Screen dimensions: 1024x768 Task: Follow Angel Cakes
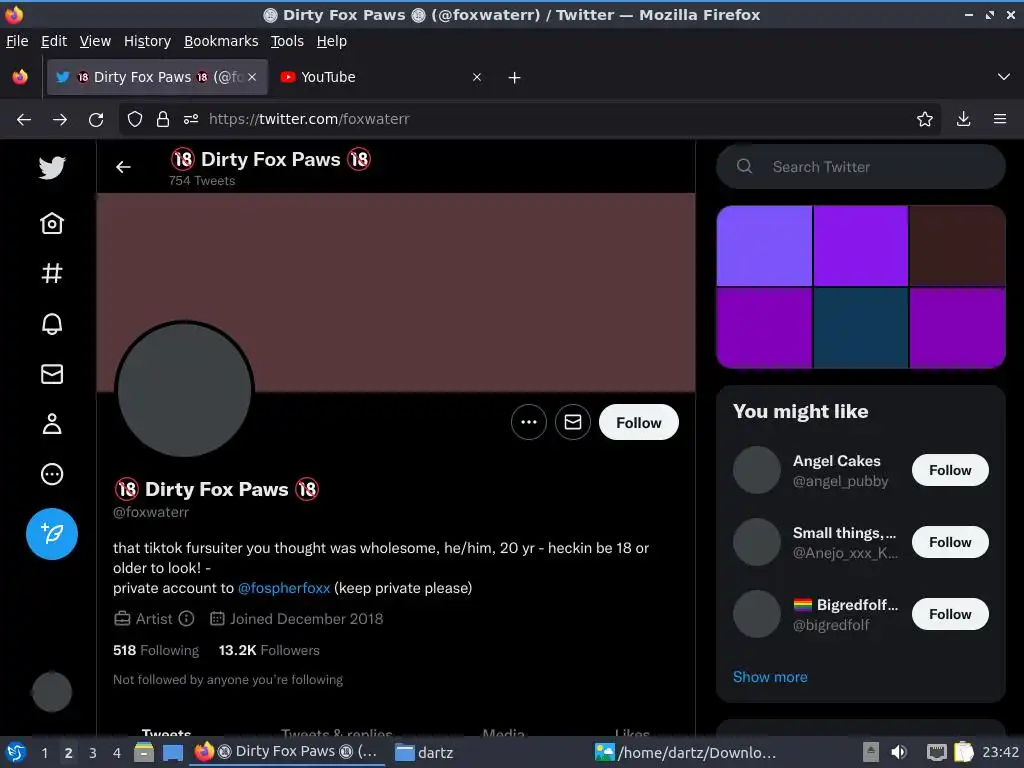(950, 470)
